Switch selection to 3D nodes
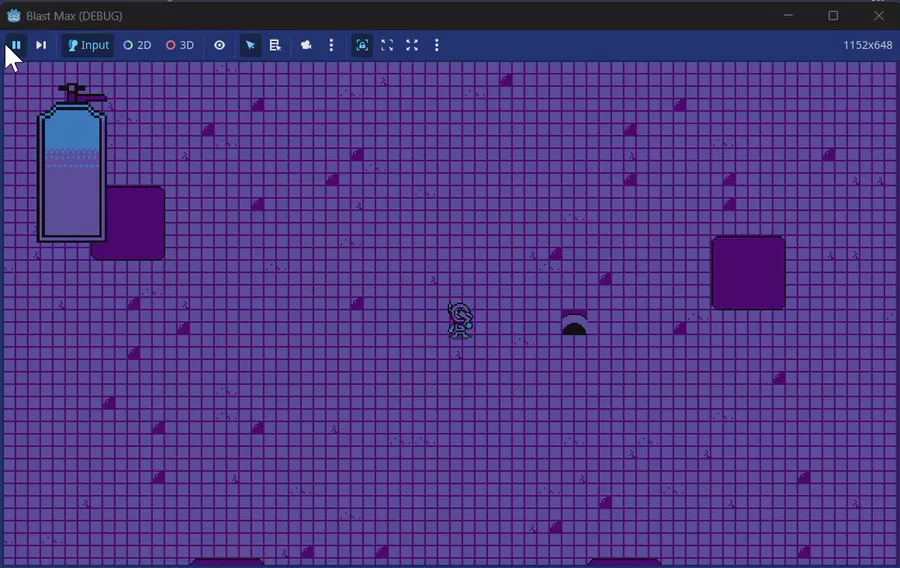 click(180, 45)
